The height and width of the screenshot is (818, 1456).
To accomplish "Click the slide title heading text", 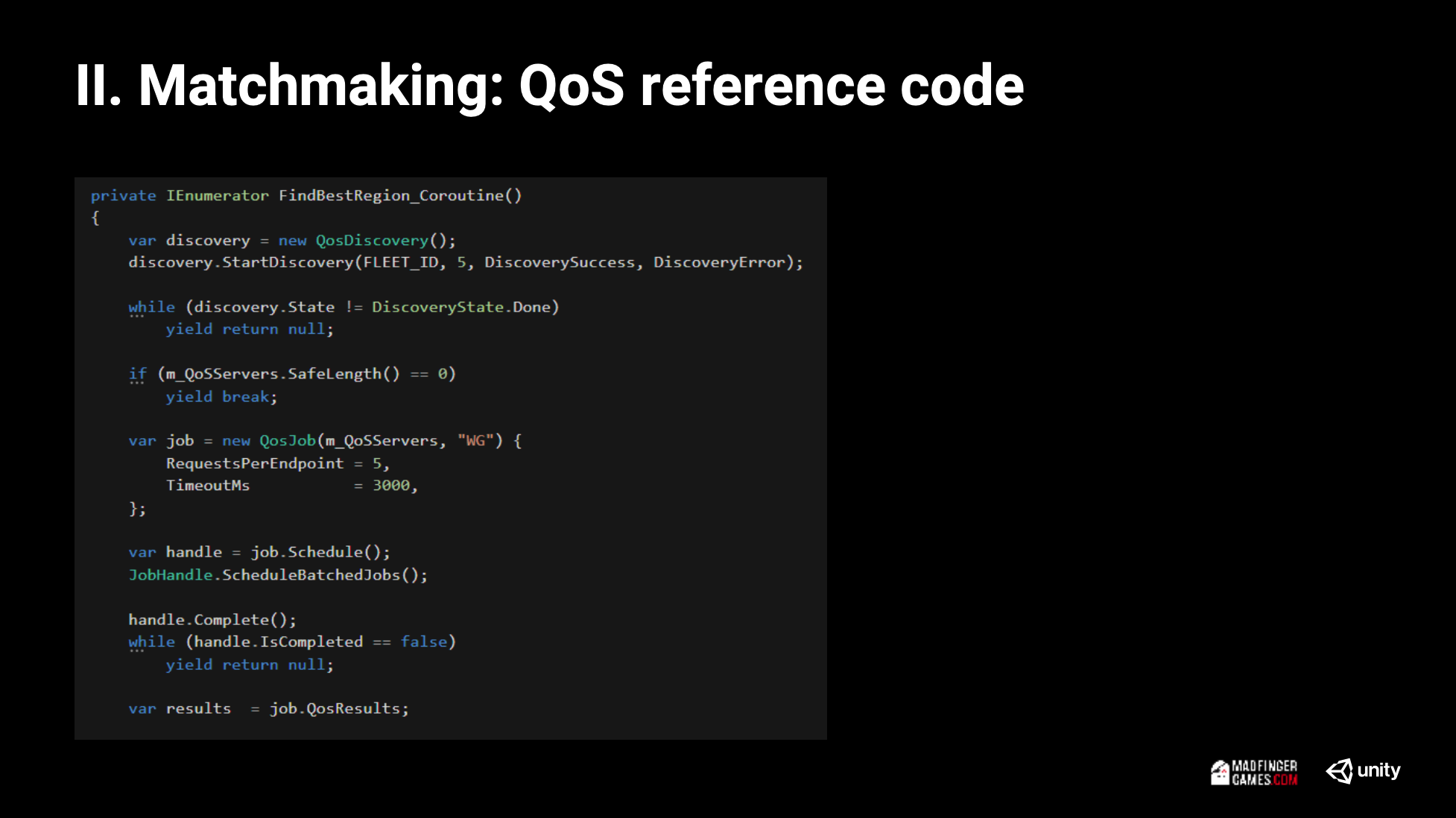I will (x=549, y=86).
